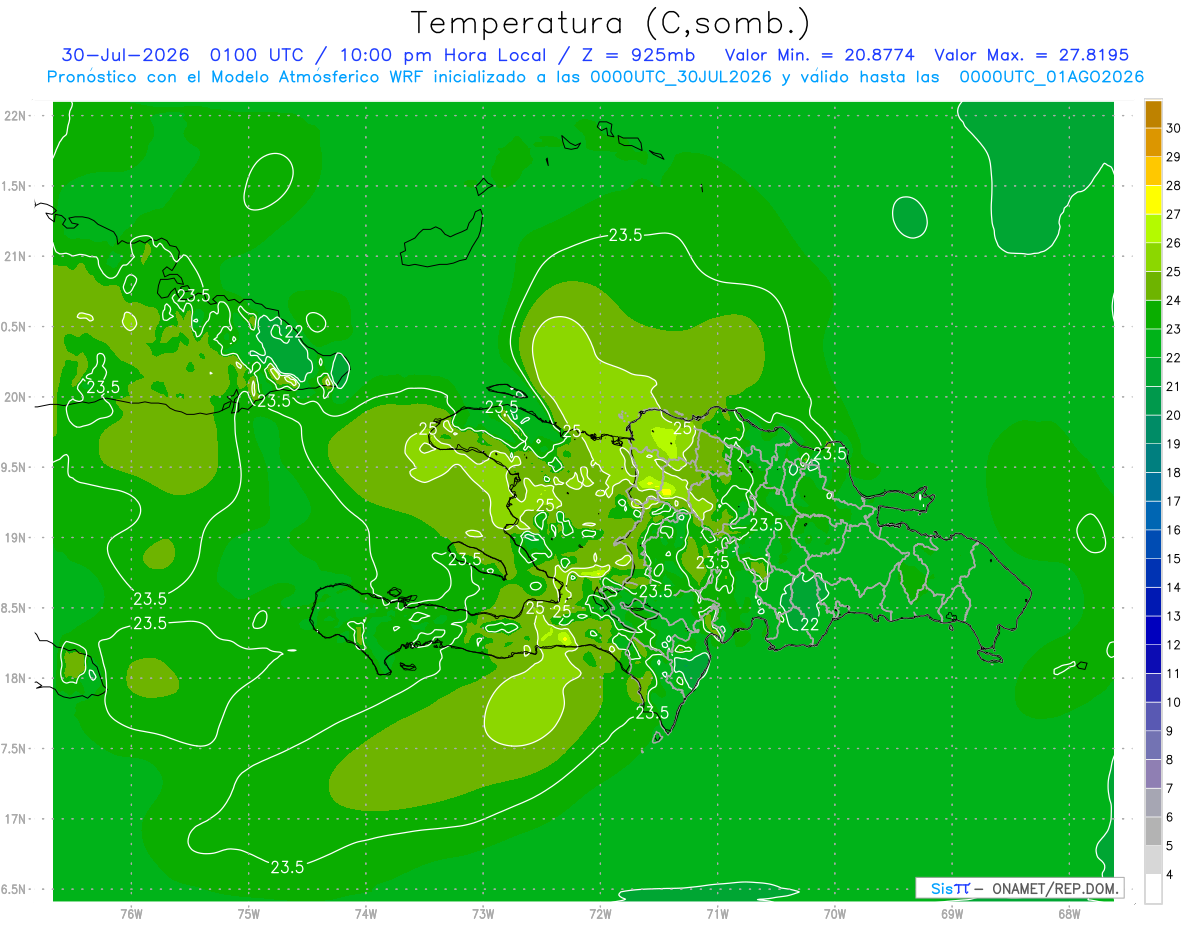Click the purple swatch between 7 and 8
Viewport: 1200px width, 927px height.
(x=1153, y=774)
